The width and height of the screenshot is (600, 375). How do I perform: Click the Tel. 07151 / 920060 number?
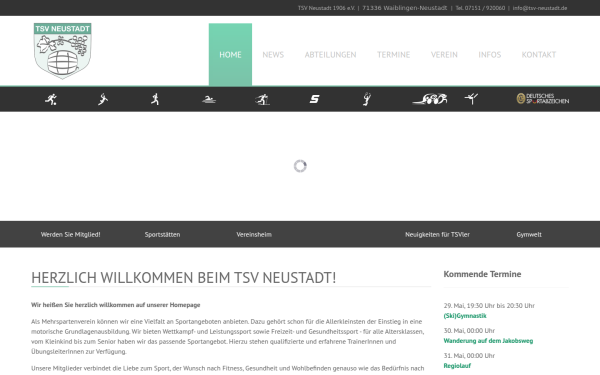480,8
